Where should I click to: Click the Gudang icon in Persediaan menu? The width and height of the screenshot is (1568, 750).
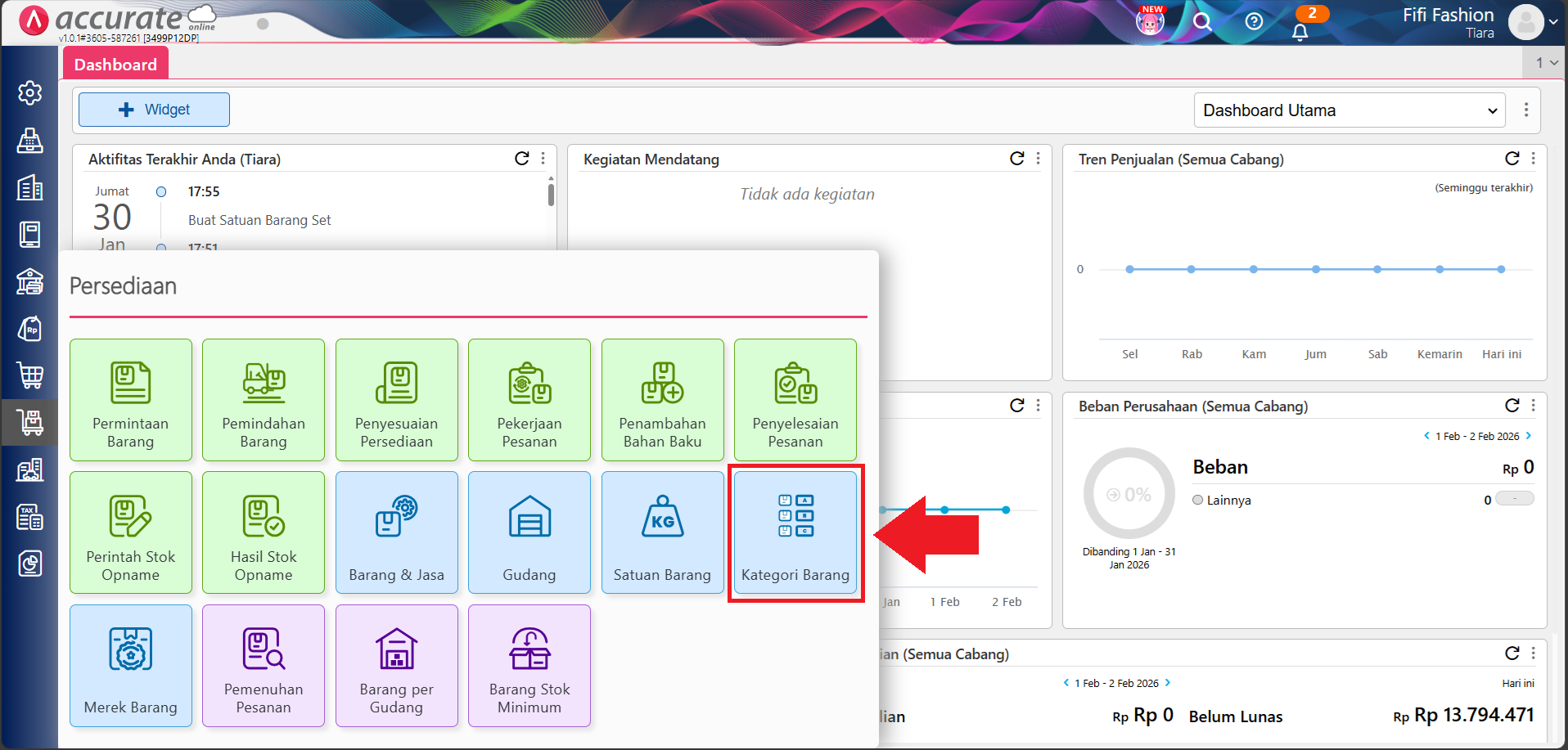pyautogui.click(x=529, y=532)
